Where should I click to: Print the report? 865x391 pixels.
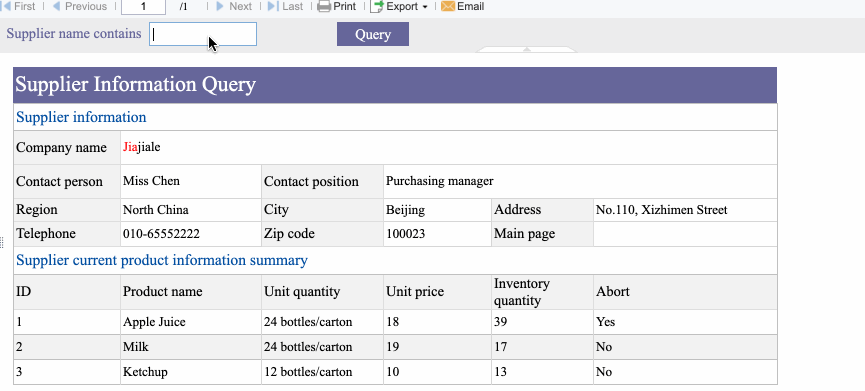click(x=337, y=7)
